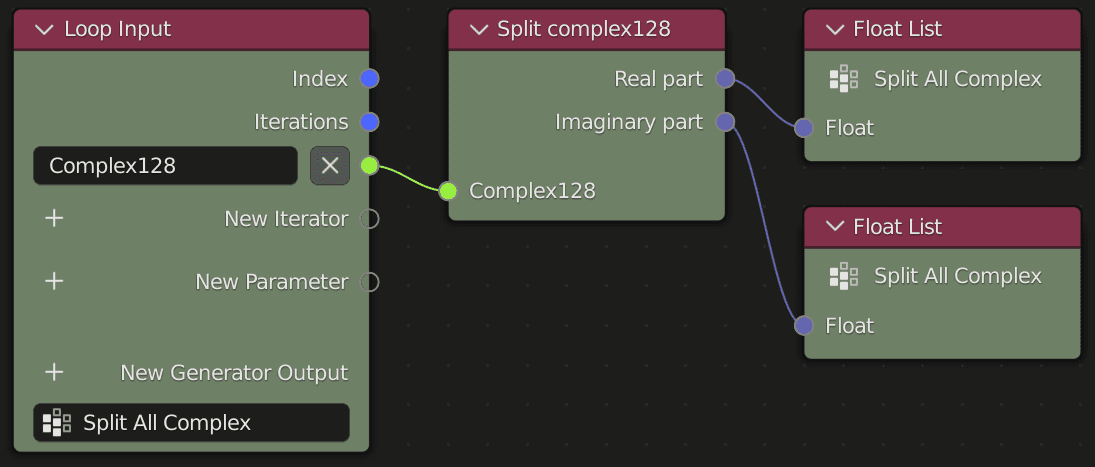
Task: Click the New Generator Output label
Action: point(234,373)
